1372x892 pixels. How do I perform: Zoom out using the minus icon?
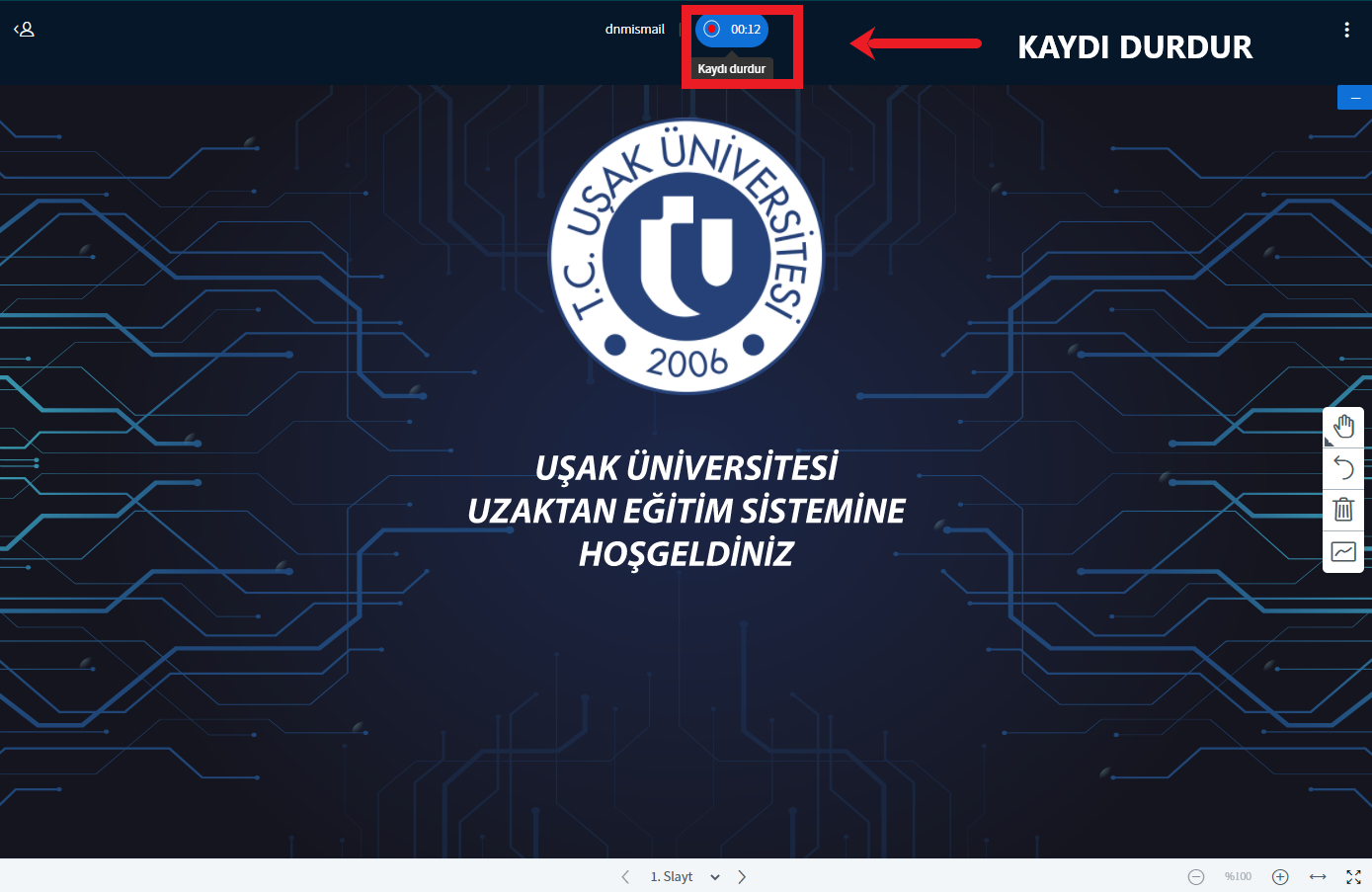pos(1196,876)
